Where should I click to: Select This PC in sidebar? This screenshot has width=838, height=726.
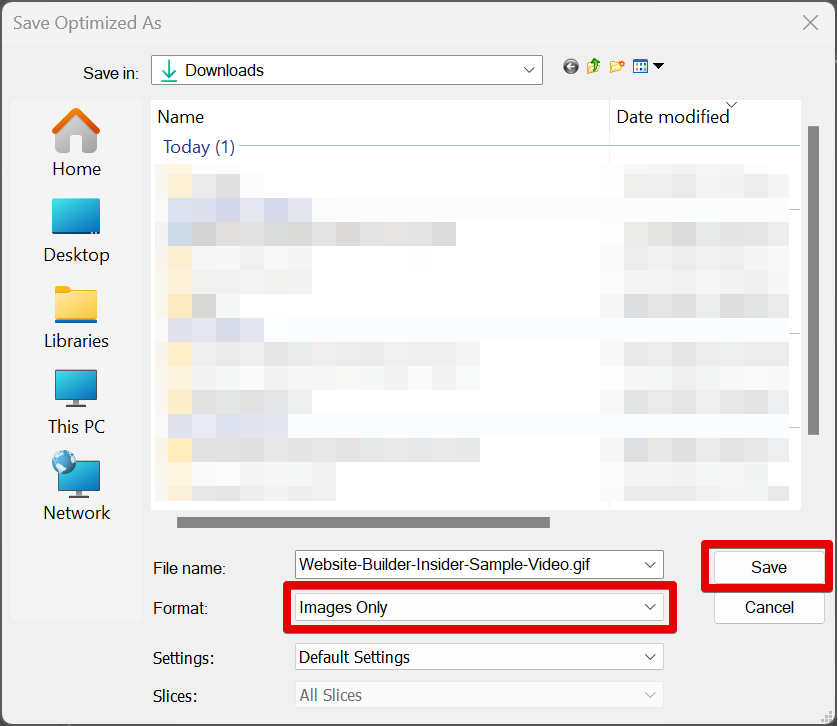pyautogui.click(x=76, y=401)
